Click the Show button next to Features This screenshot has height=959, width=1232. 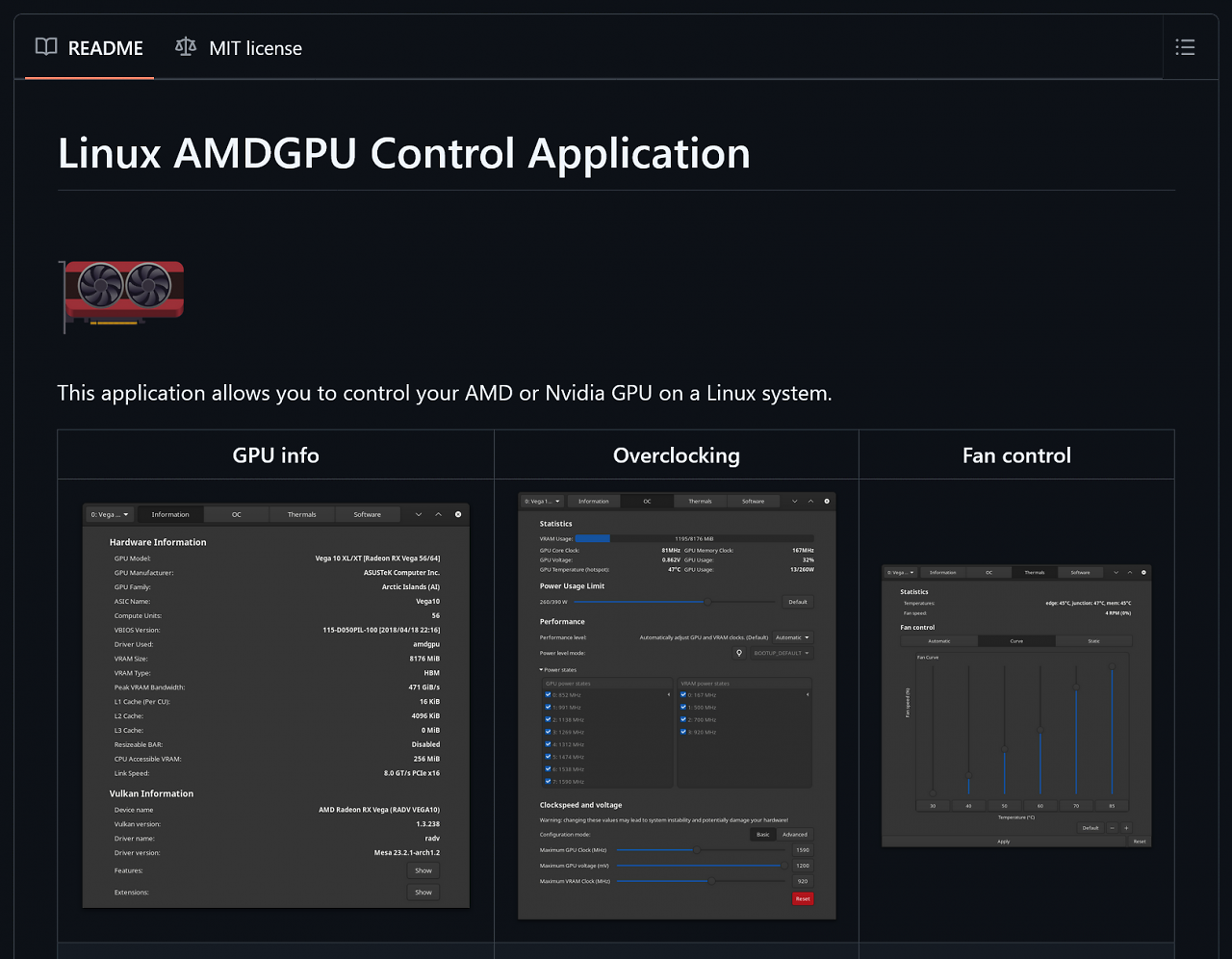click(x=423, y=870)
